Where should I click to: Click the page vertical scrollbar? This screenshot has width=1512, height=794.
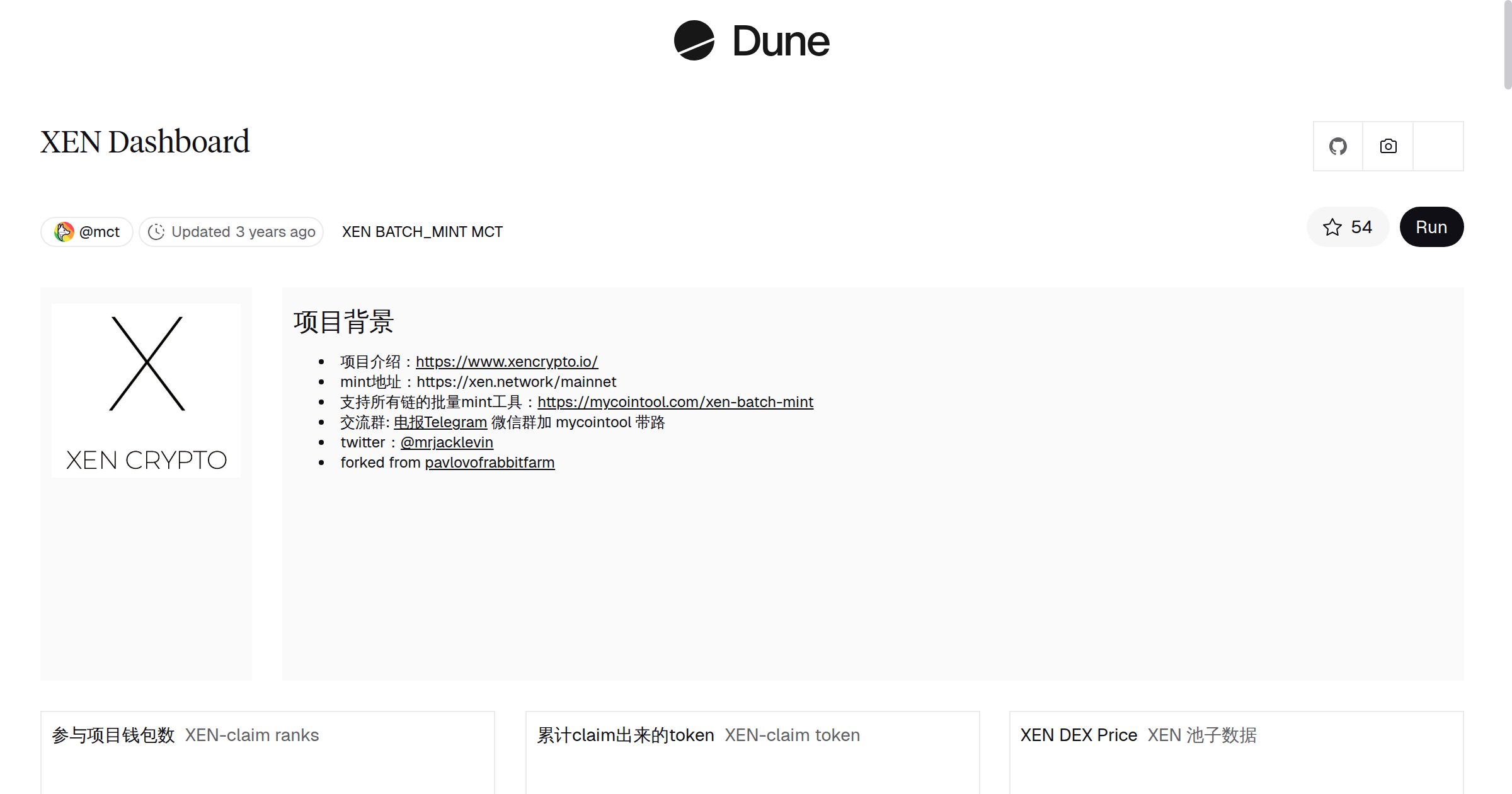[x=1507, y=44]
